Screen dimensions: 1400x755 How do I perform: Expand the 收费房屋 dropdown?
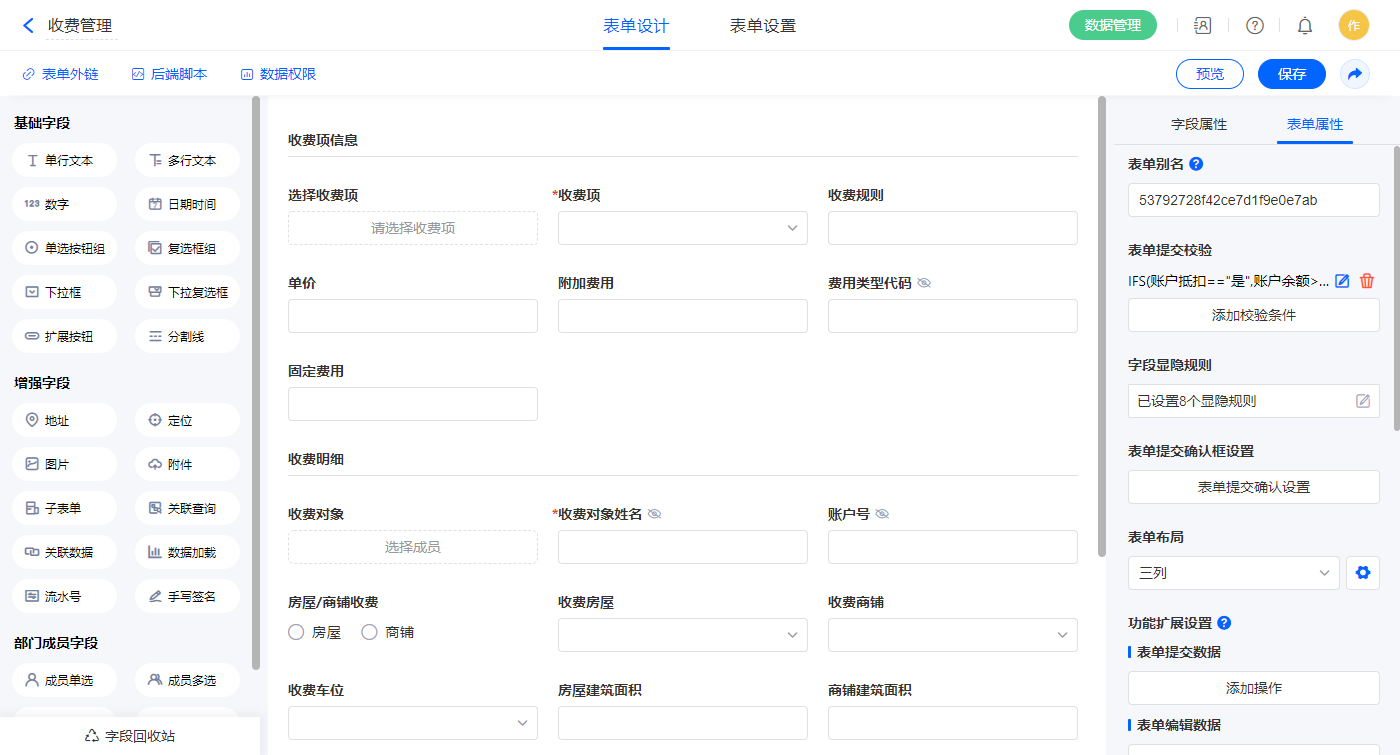coord(682,635)
